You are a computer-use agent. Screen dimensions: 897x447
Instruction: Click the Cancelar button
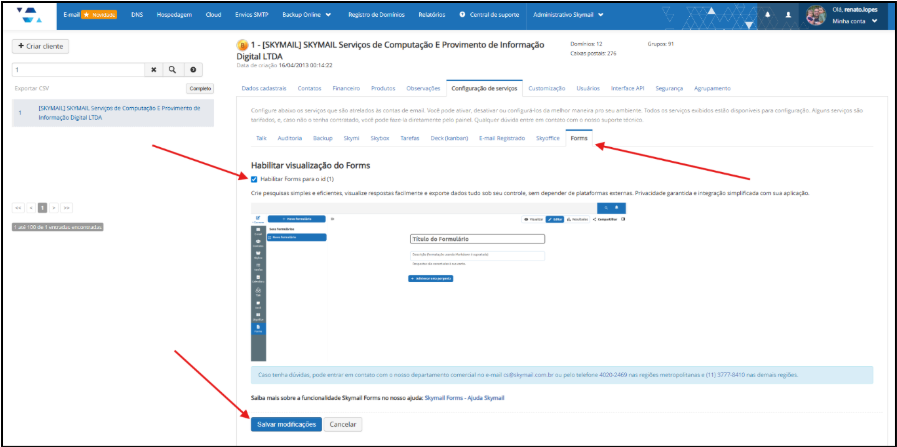pyautogui.click(x=343, y=424)
